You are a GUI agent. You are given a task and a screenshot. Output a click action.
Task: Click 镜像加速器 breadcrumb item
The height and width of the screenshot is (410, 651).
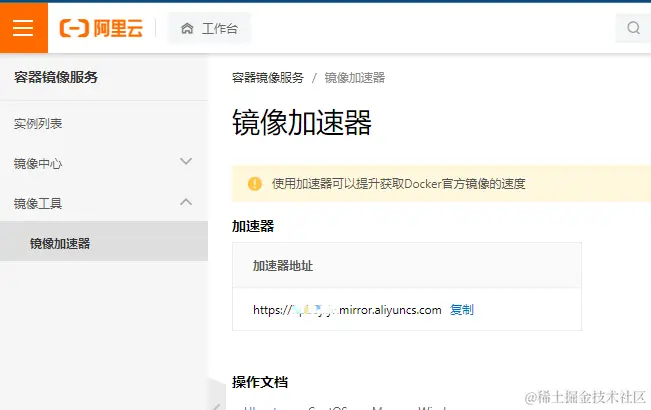355,78
